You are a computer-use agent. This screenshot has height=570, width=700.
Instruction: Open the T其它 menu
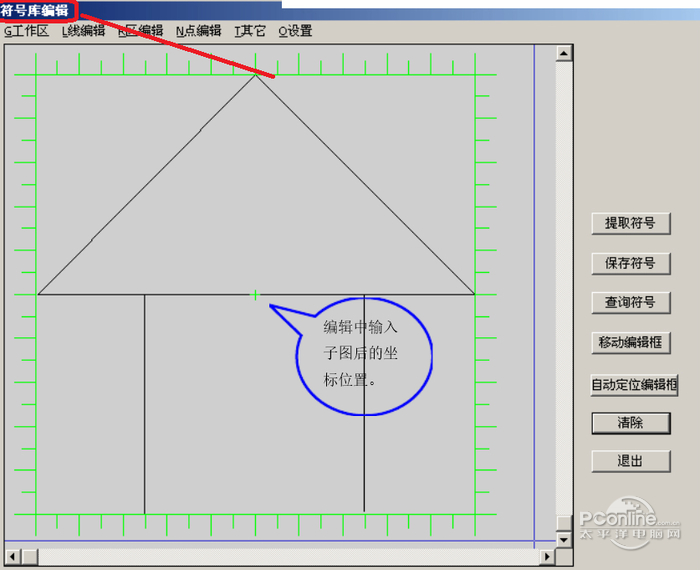pyautogui.click(x=249, y=31)
